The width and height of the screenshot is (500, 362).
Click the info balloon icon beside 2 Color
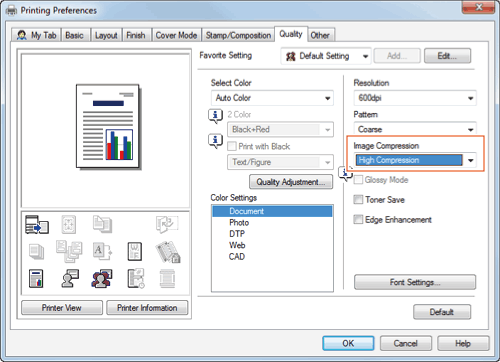(x=215, y=116)
